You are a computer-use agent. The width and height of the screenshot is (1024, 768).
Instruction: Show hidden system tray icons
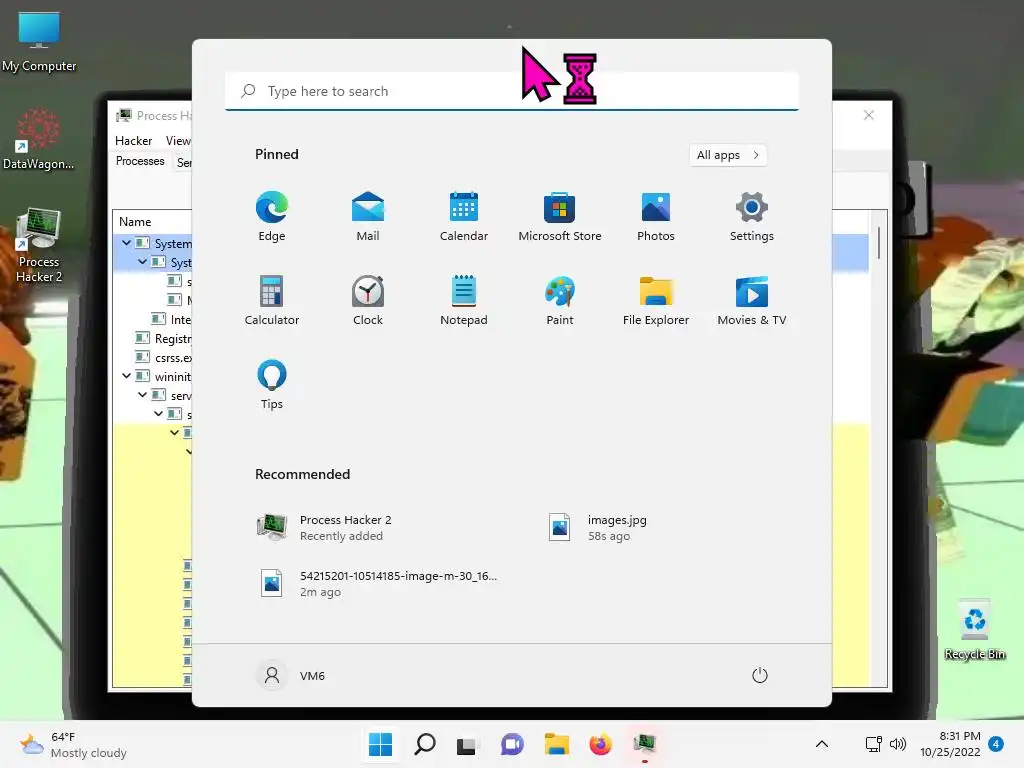click(x=822, y=744)
